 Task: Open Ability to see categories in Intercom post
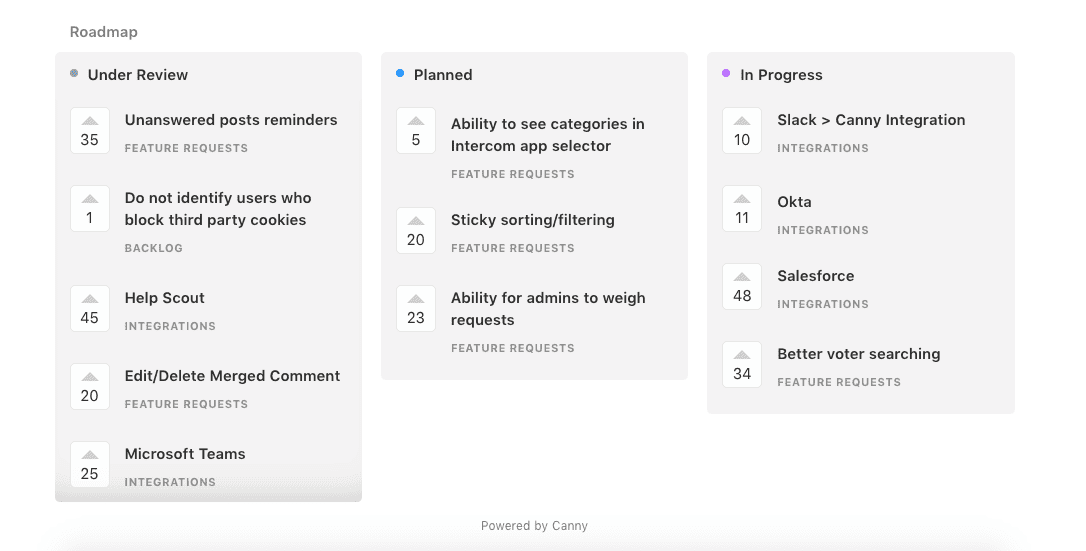point(547,135)
